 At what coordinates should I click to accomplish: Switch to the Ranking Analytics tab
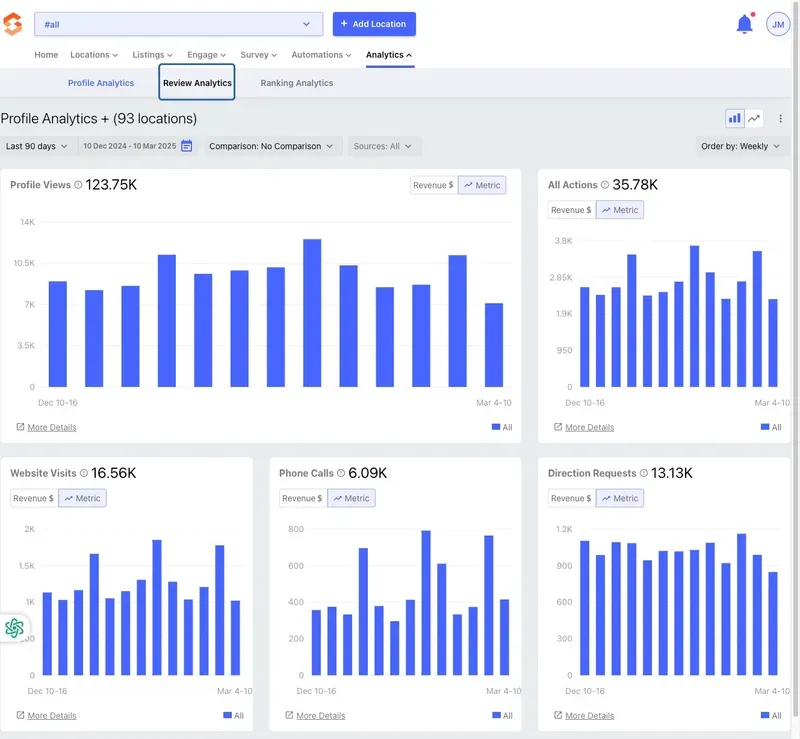pos(296,83)
